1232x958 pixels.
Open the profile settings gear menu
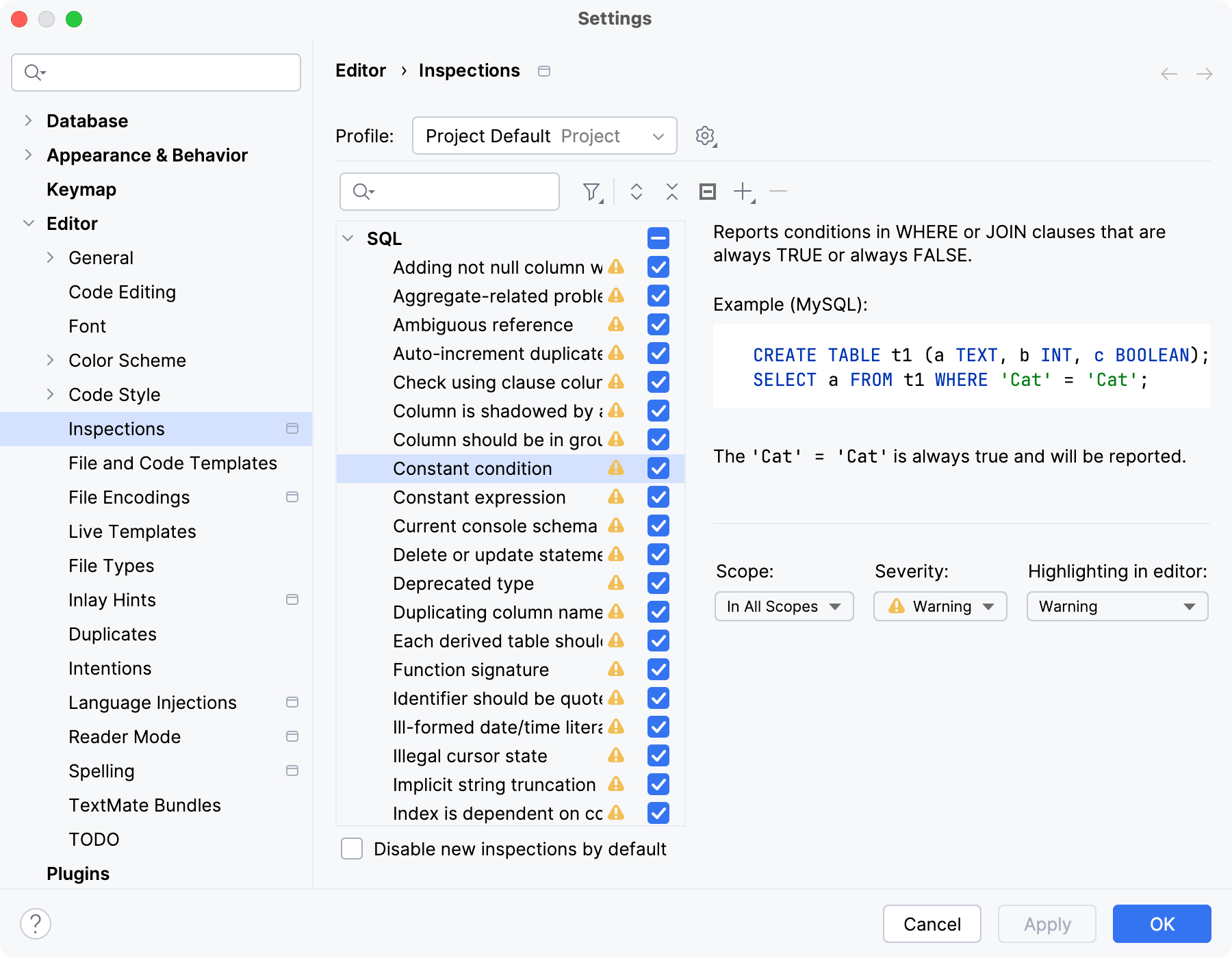705,135
